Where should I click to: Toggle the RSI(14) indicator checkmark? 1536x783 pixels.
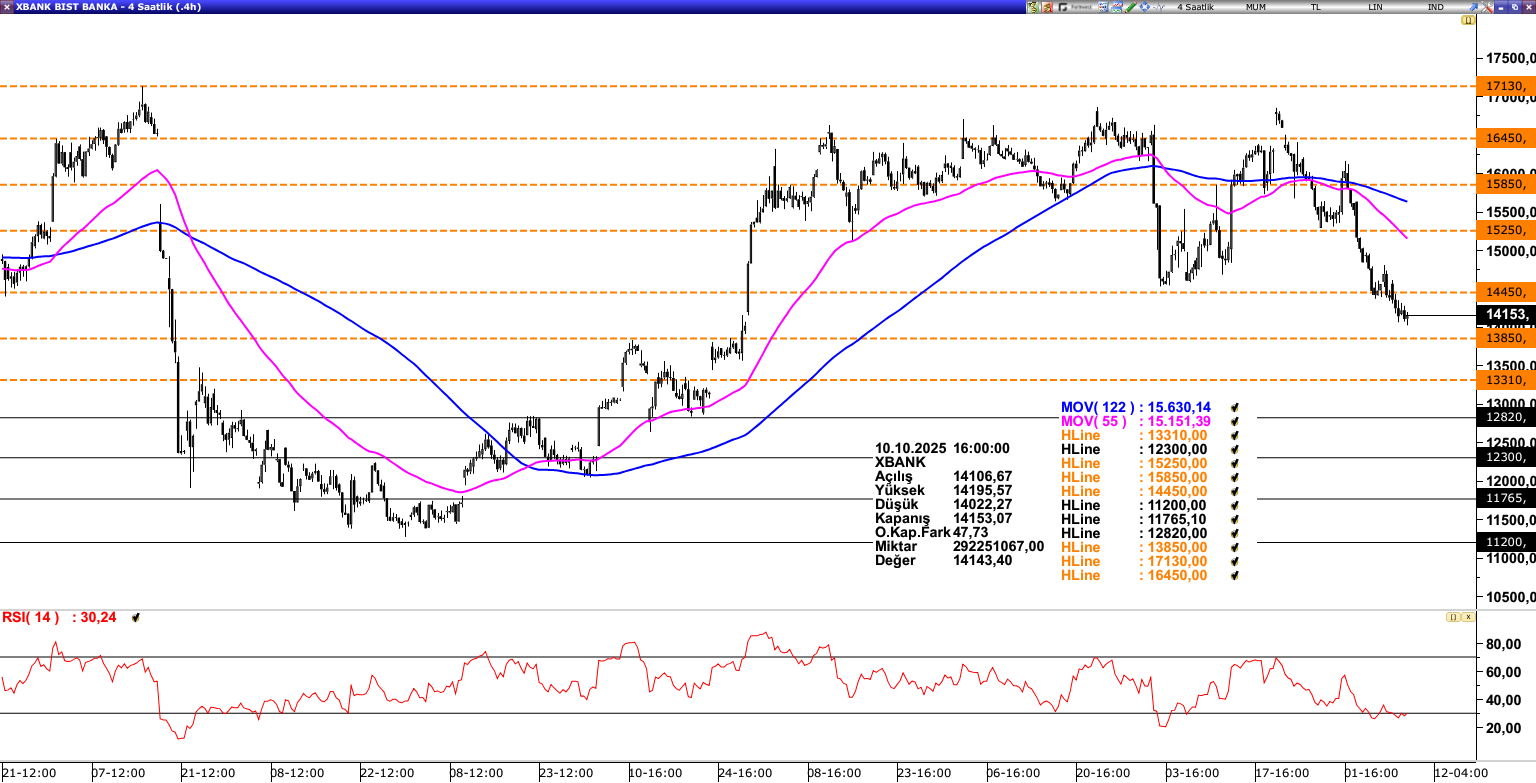click(135, 618)
